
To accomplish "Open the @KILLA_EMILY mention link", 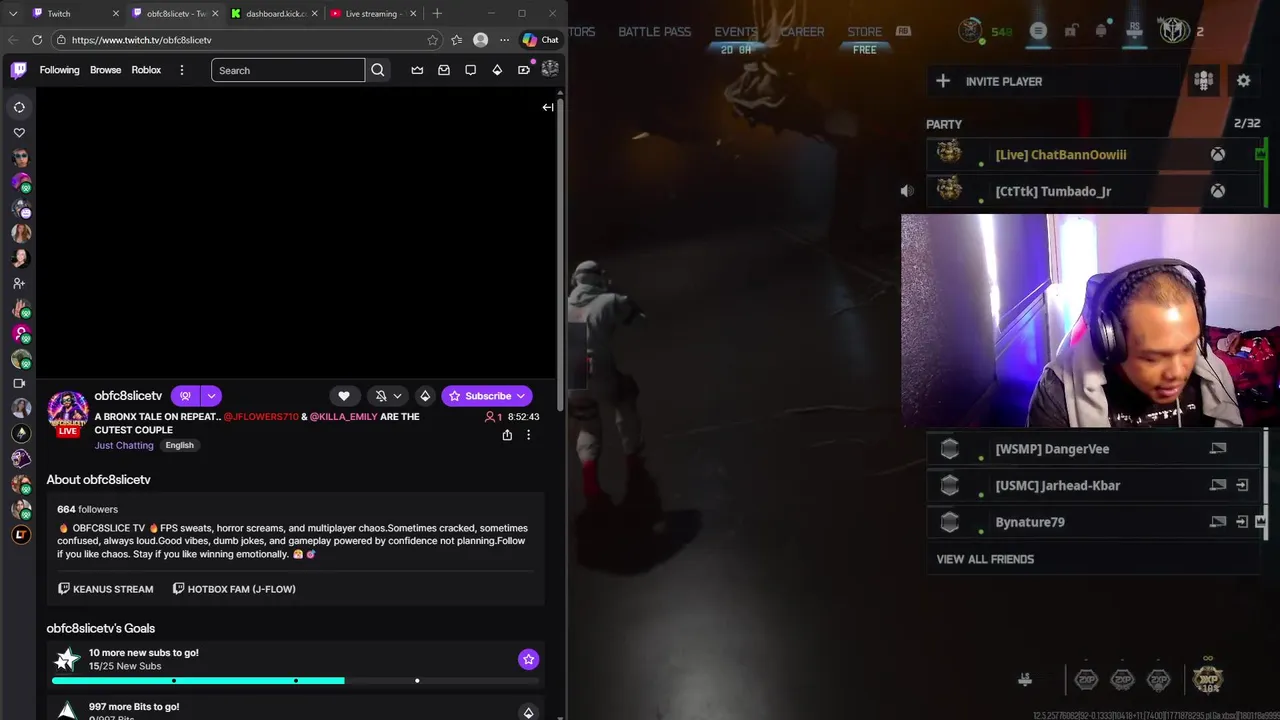I will tap(344, 416).
